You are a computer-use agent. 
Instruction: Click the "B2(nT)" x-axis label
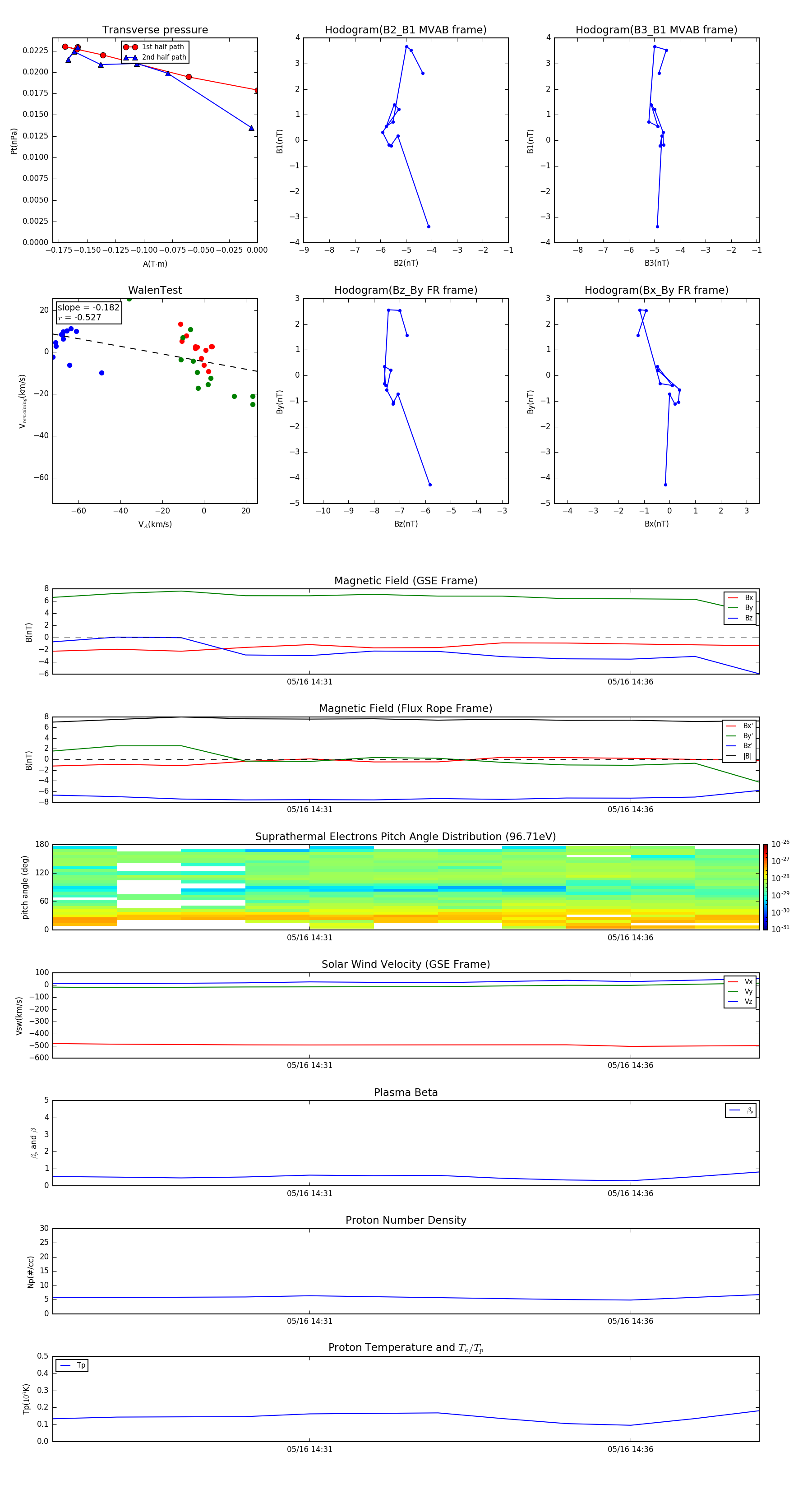coord(406,263)
